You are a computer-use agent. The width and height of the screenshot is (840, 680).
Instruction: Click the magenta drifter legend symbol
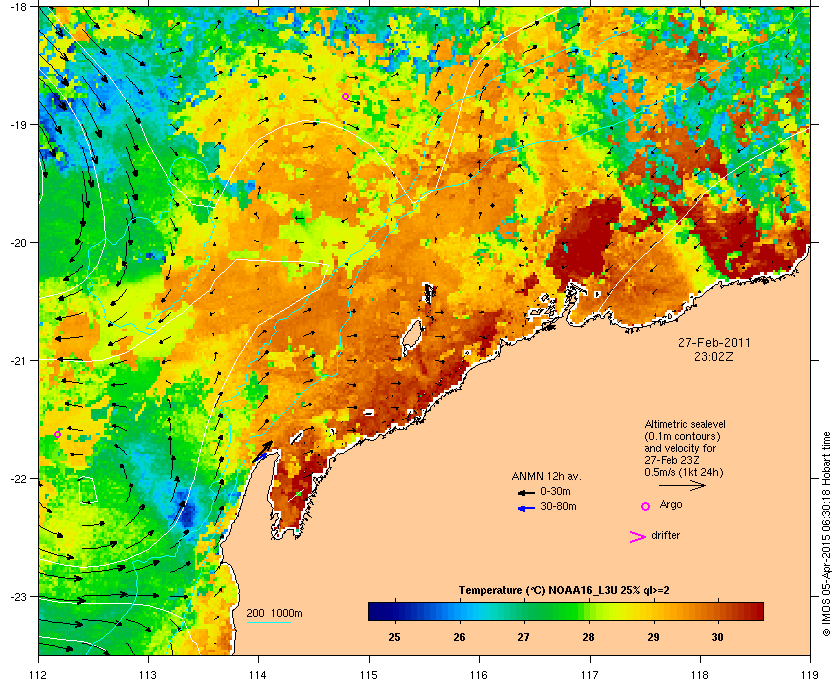[637, 537]
